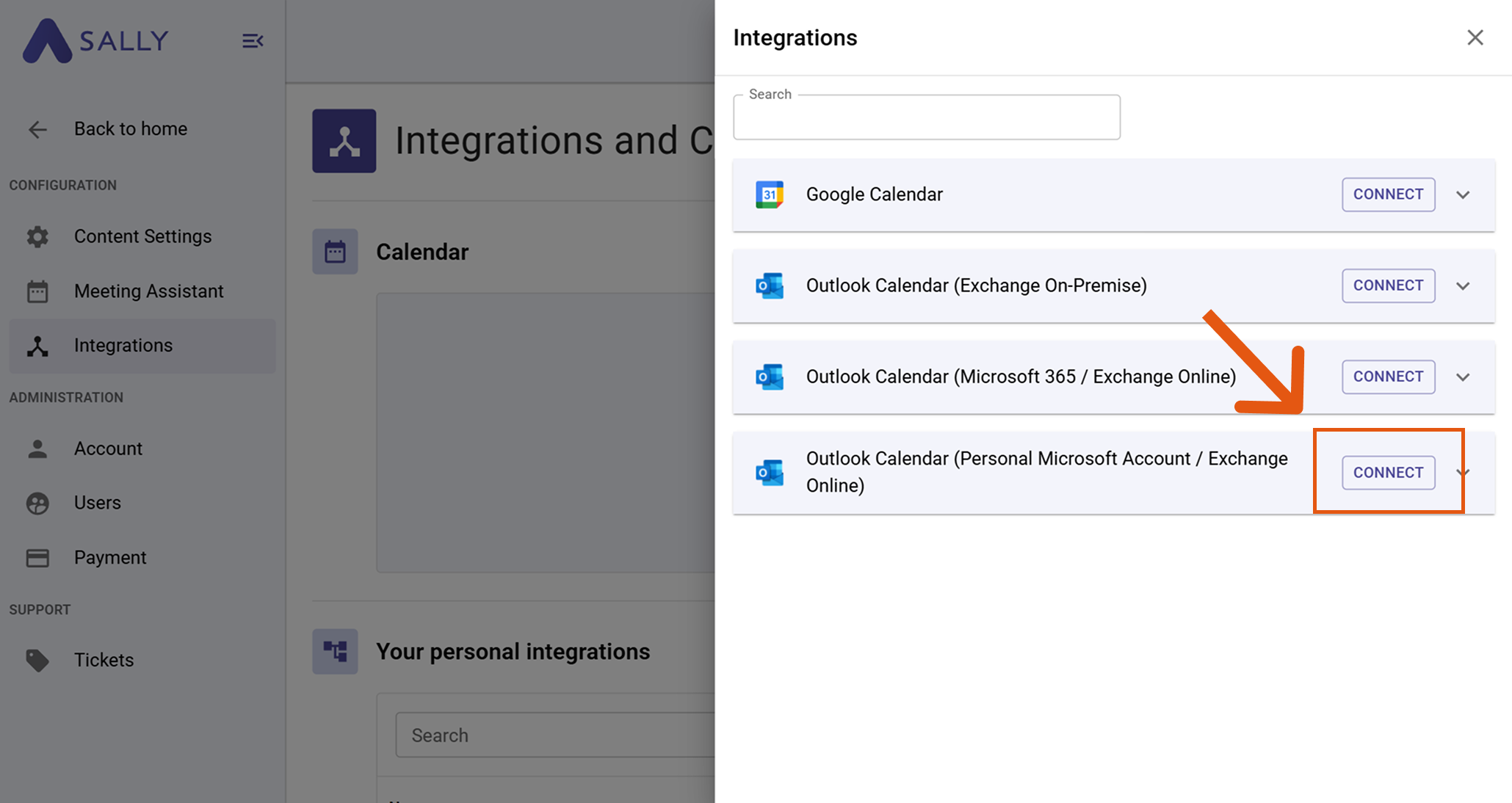Viewport: 1512px width, 803px height.
Task: Connect Outlook Calendar Personal Microsoft Account
Action: [1388, 473]
